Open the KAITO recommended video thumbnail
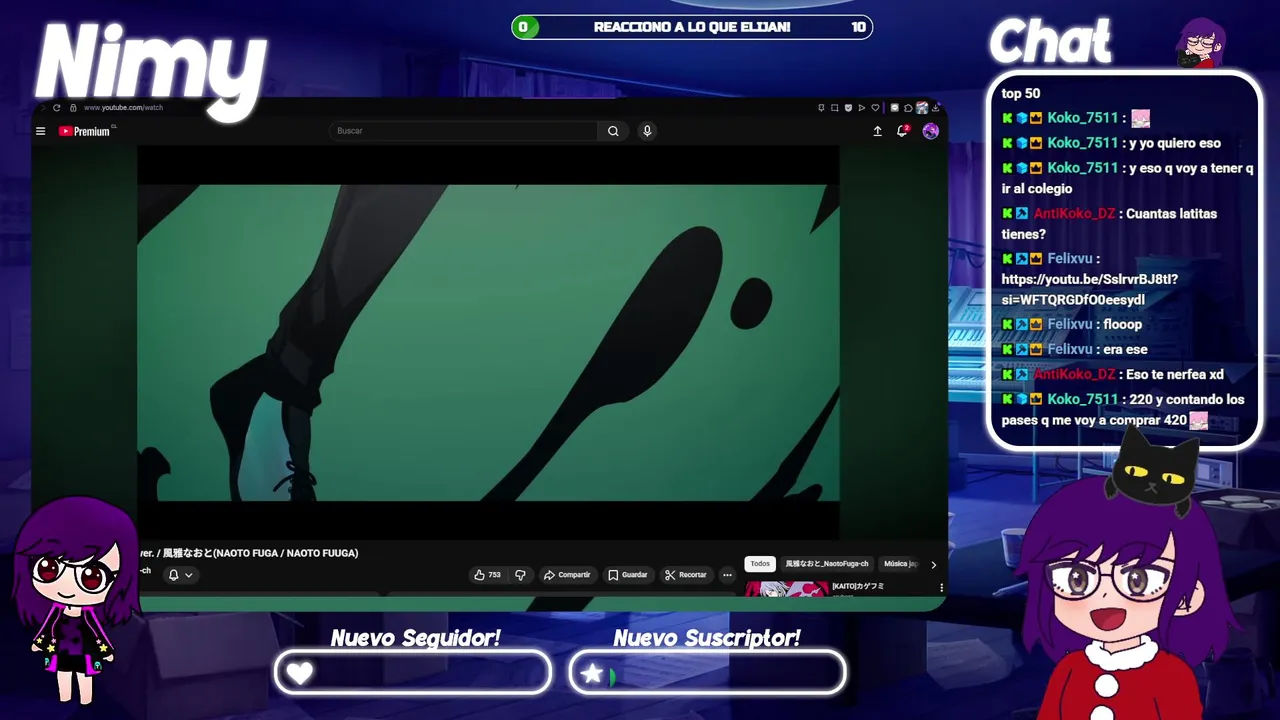Image resolution: width=1280 pixels, height=720 pixels. pos(787,588)
